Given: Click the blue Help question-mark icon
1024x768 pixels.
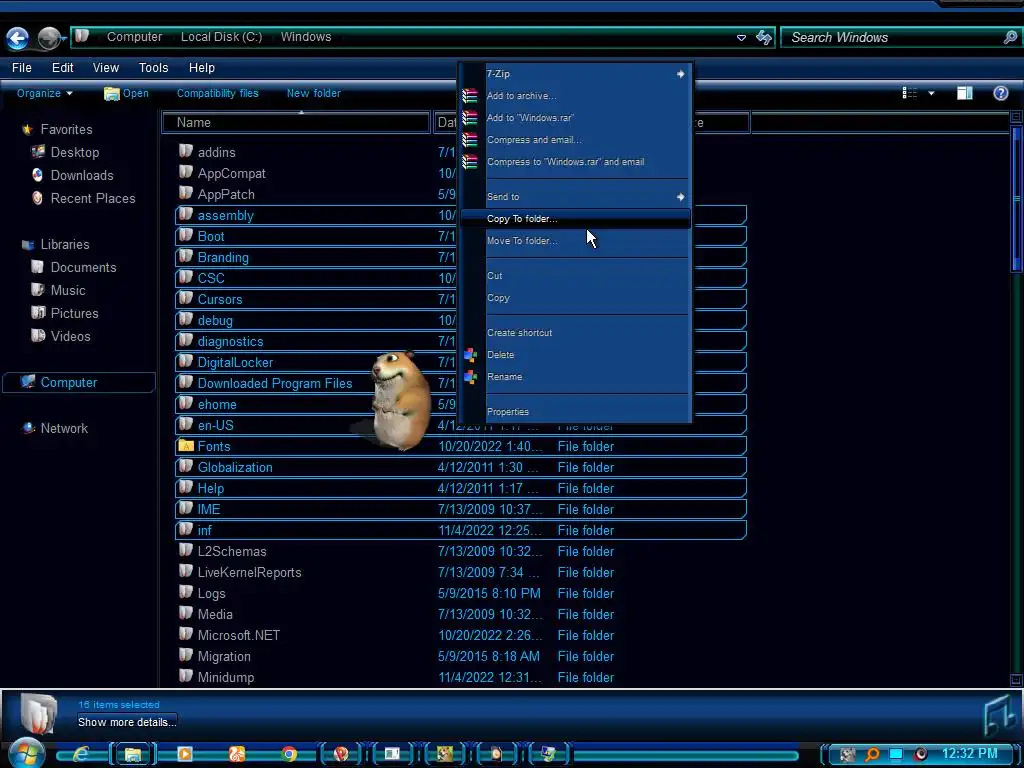Looking at the screenshot, I should point(1000,93).
